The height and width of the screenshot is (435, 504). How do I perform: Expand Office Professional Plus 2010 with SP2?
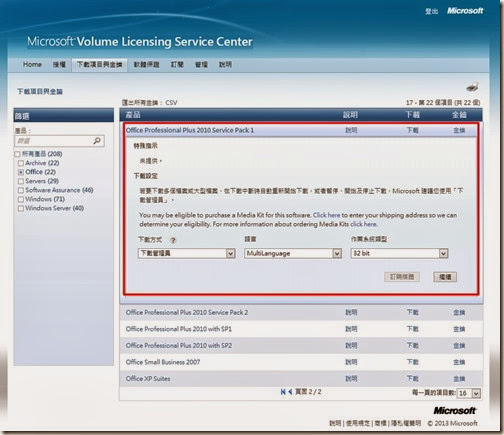tap(179, 346)
